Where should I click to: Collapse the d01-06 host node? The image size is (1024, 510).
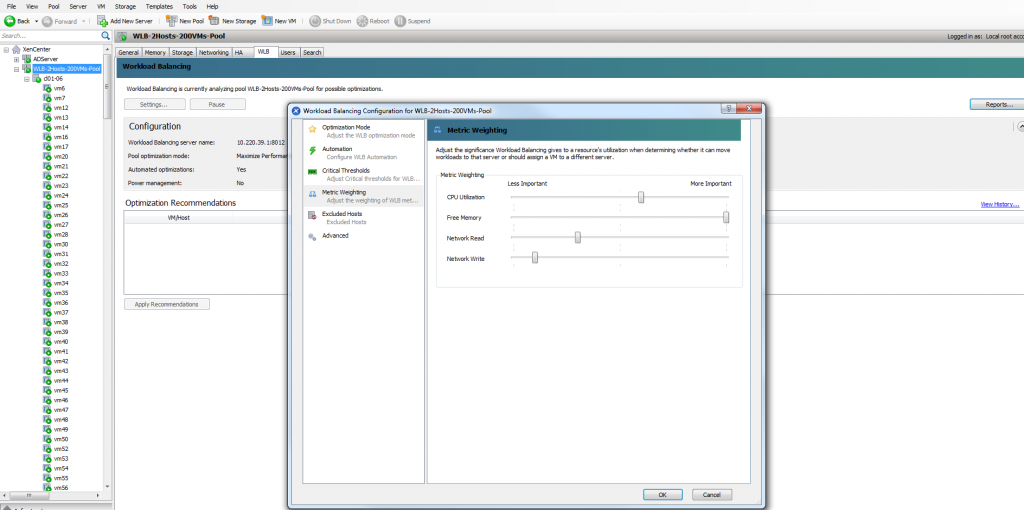pos(26,78)
